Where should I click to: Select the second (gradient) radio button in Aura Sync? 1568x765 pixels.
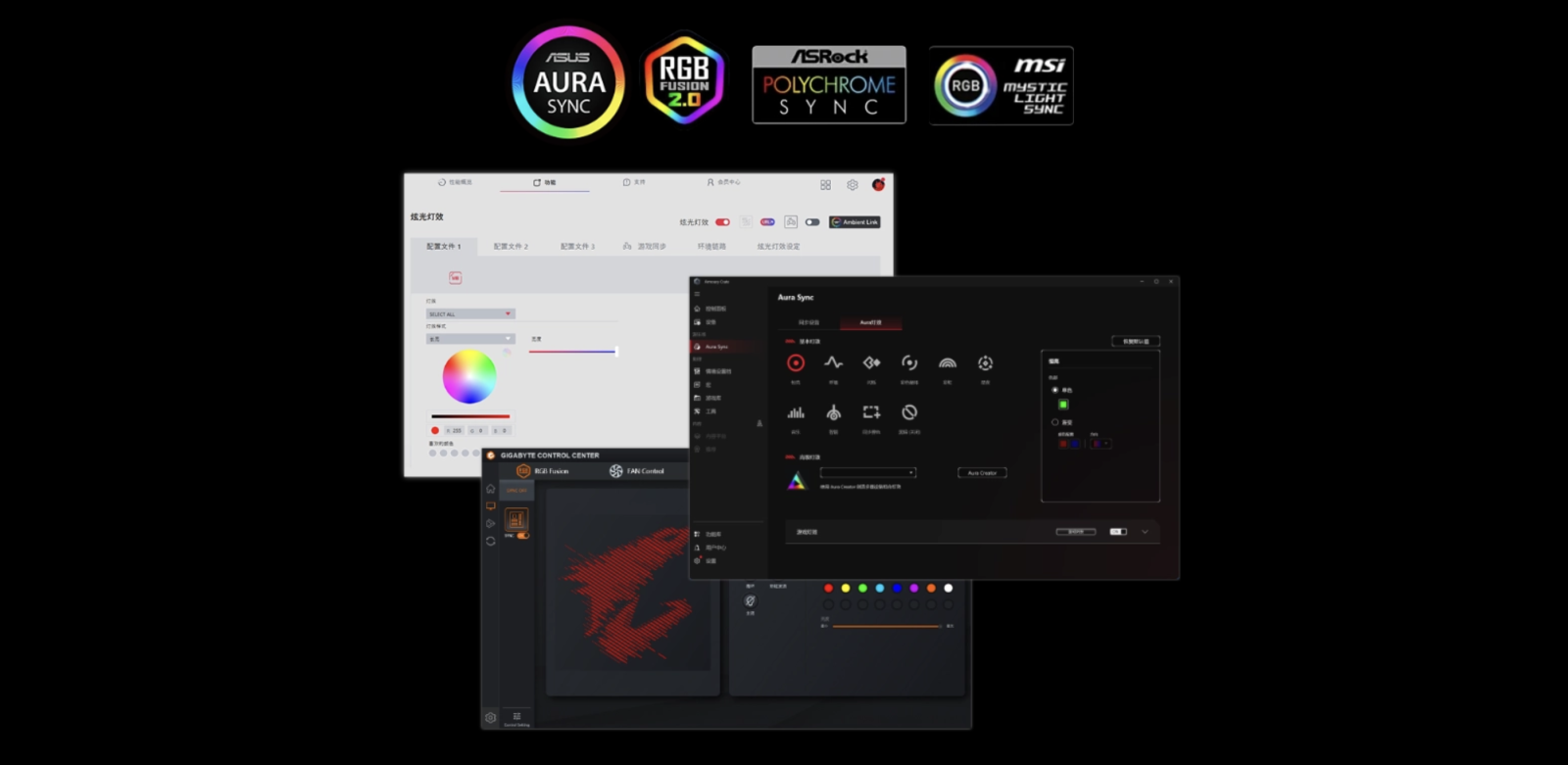point(1055,422)
